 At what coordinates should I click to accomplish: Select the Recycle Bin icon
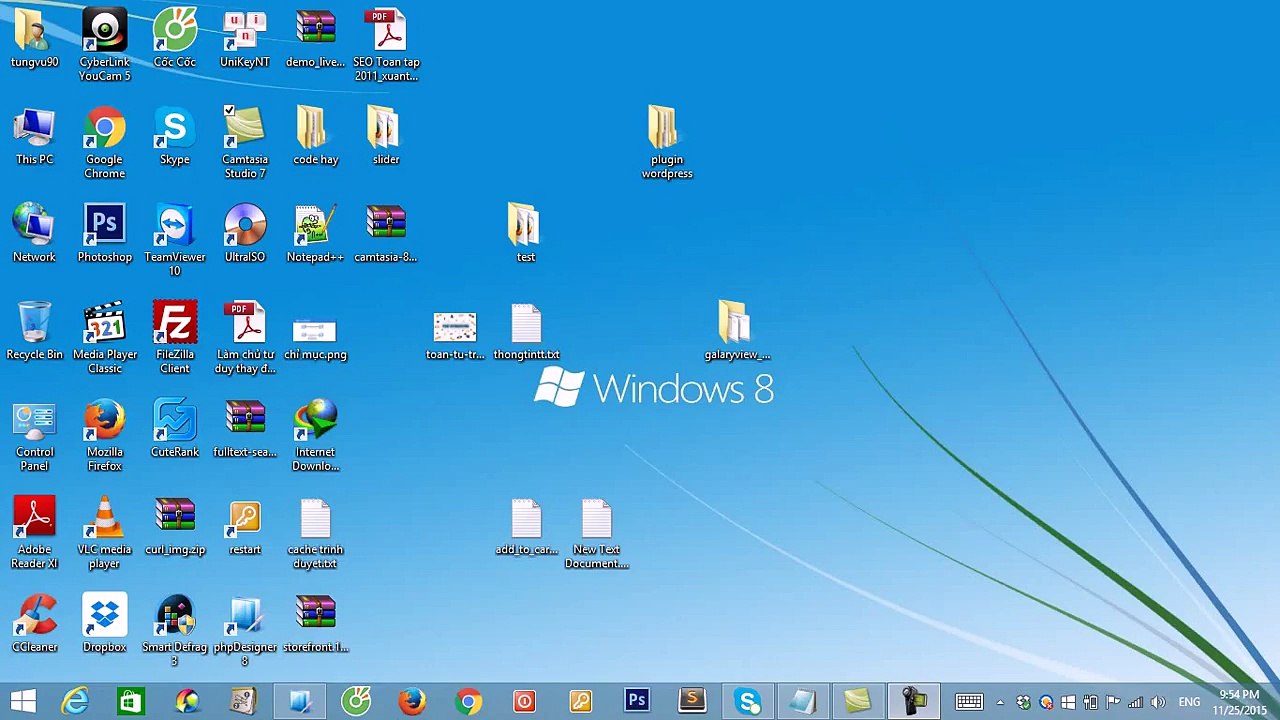(x=34, y=331)
